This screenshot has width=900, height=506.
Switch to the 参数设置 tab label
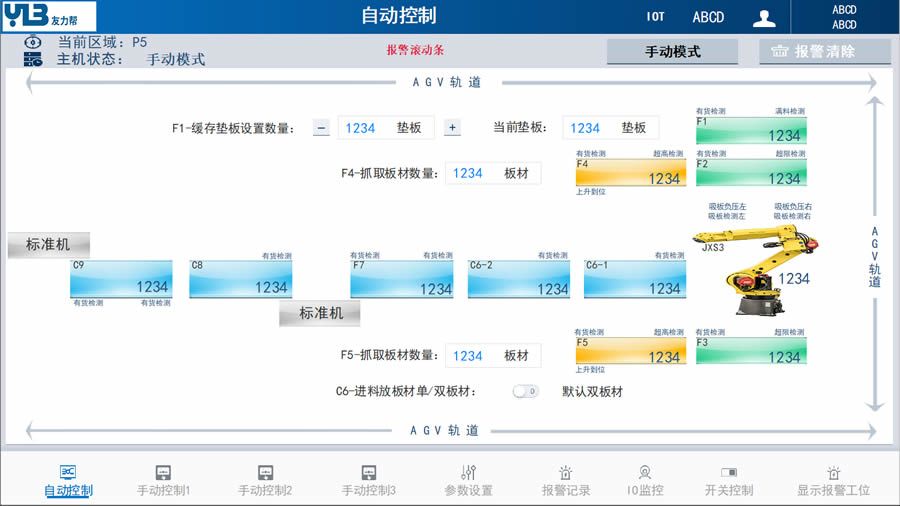[468, 491]
